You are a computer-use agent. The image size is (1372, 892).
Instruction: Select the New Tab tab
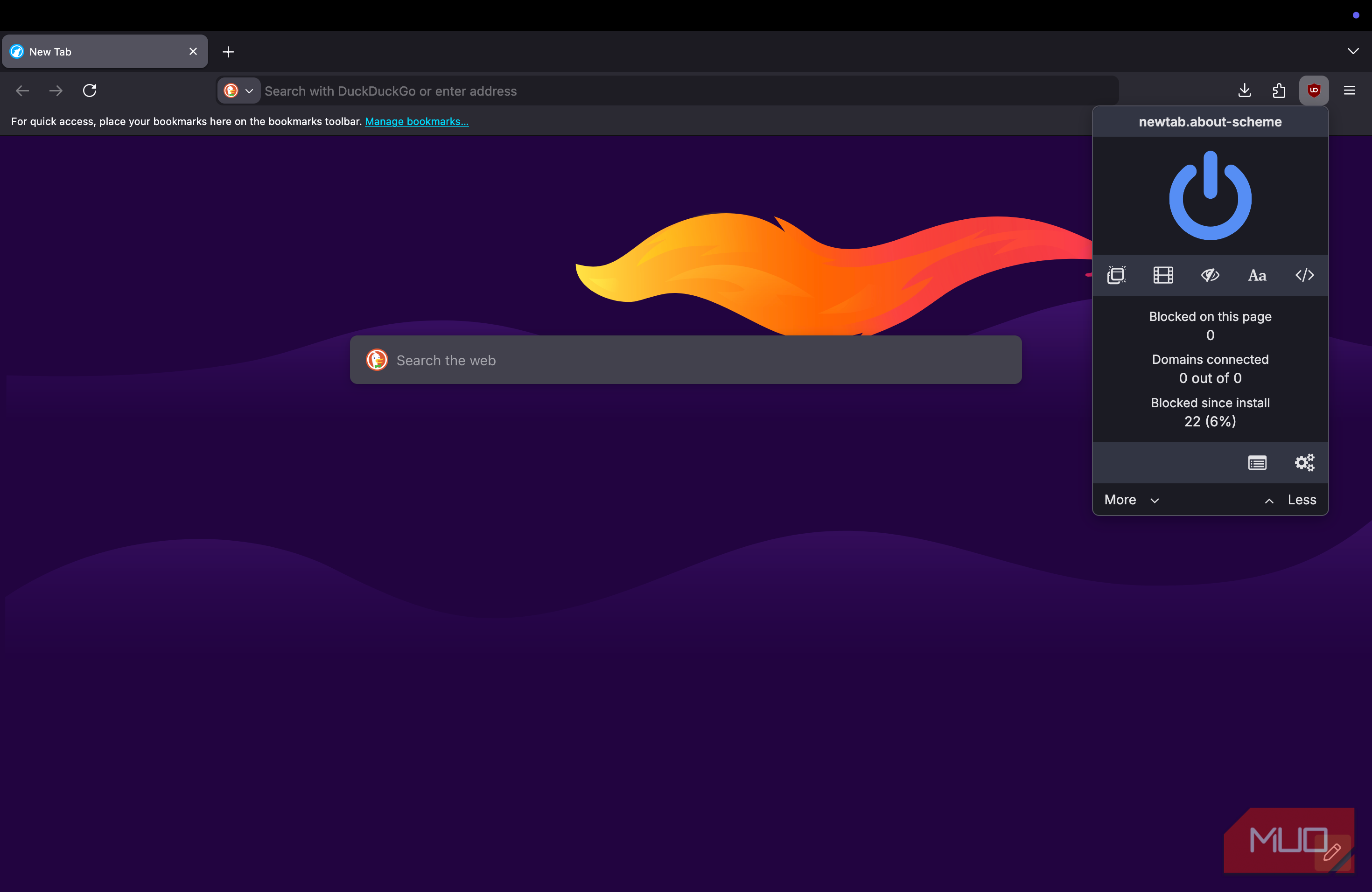(x=105, y=51)
